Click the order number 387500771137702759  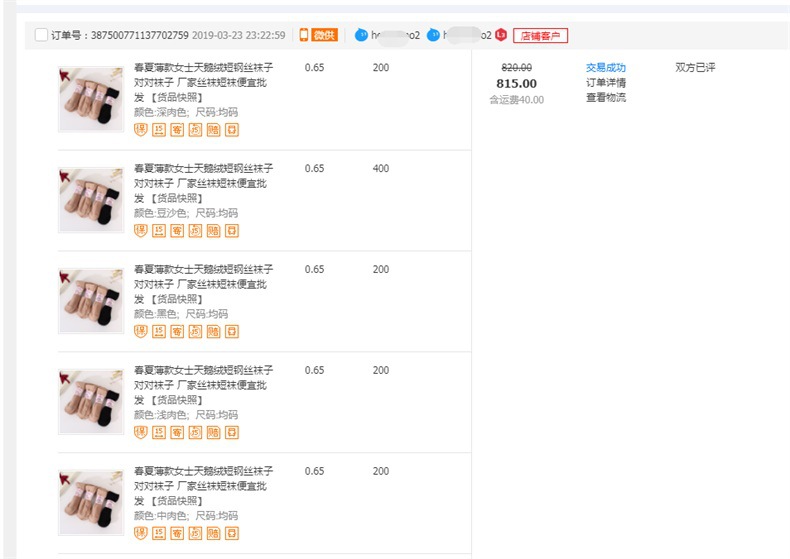(140, 35)
